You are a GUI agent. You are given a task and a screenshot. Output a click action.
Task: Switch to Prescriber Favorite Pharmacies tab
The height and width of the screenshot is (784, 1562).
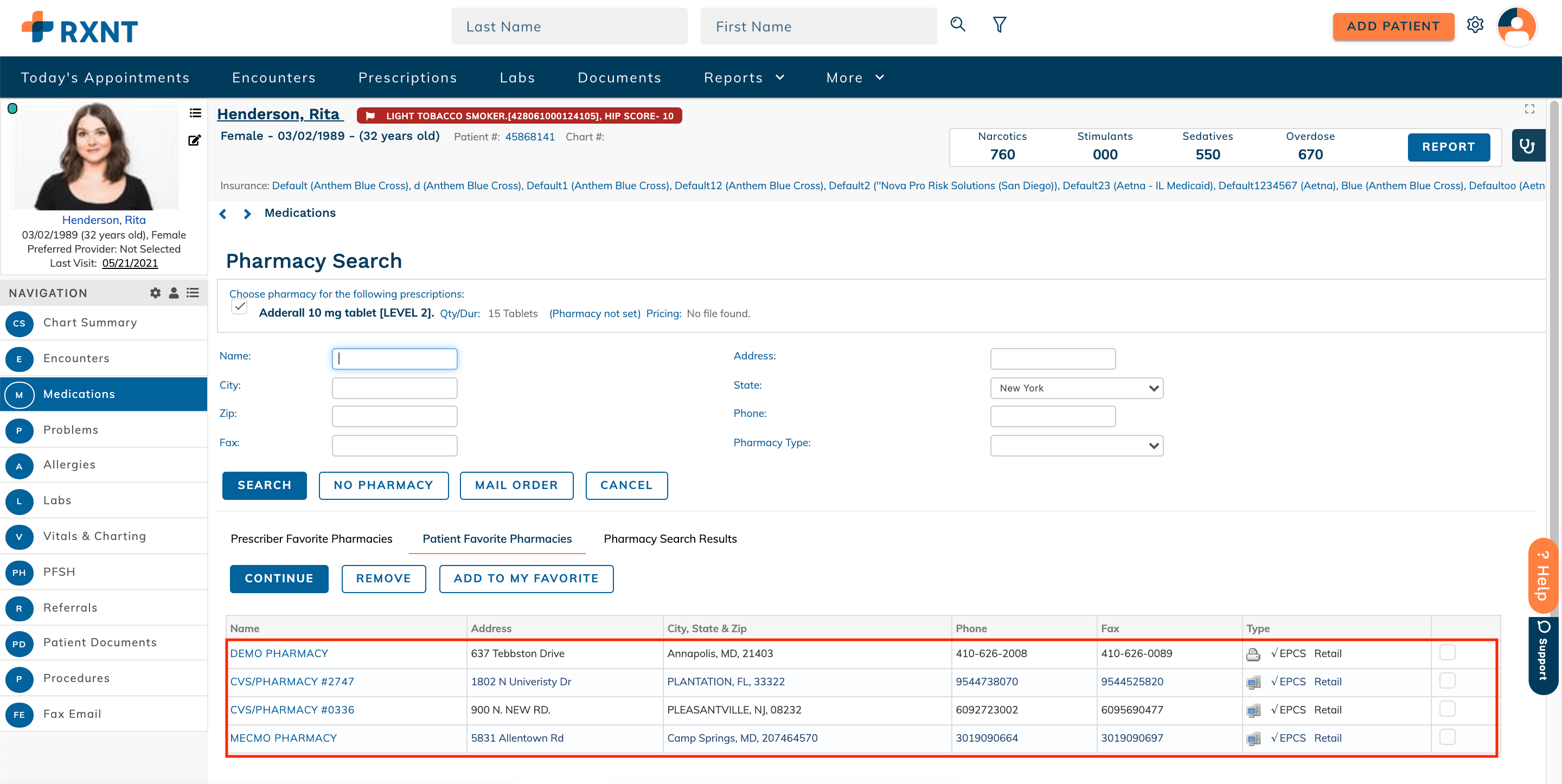[x=311, y=538]
